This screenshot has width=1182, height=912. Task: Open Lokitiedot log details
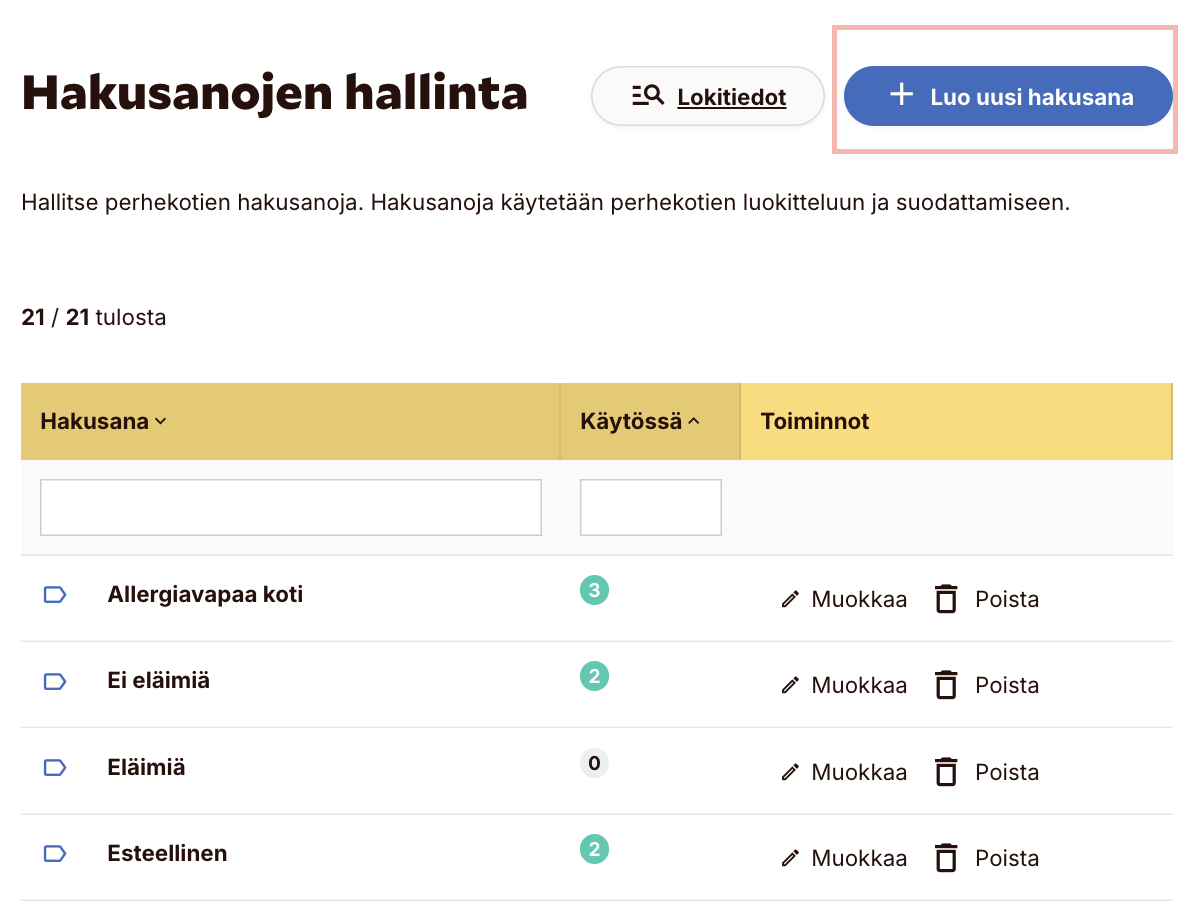point(731,97)
